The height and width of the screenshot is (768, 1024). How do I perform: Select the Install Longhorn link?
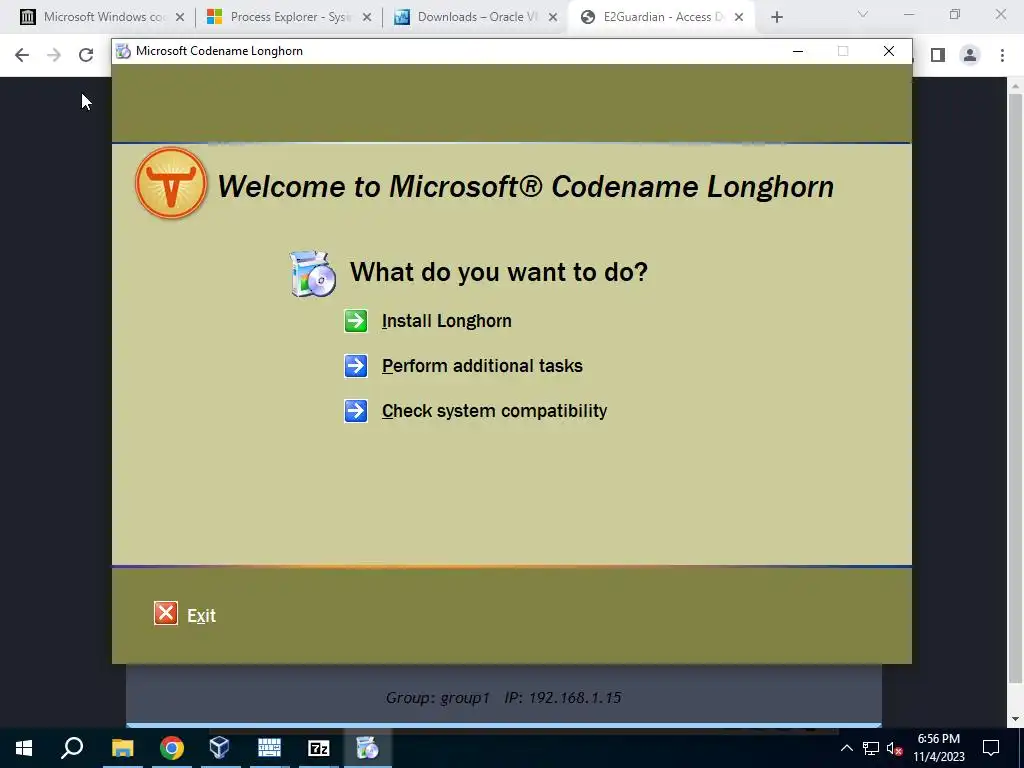point(447,321)
